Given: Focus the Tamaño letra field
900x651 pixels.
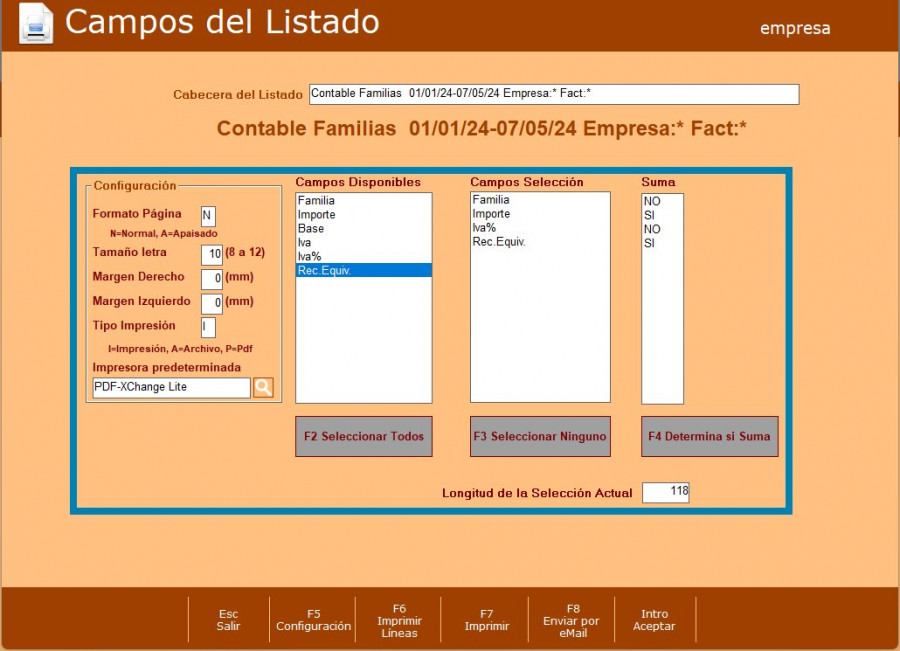Looking at the screenshot, I should [211, 254].
